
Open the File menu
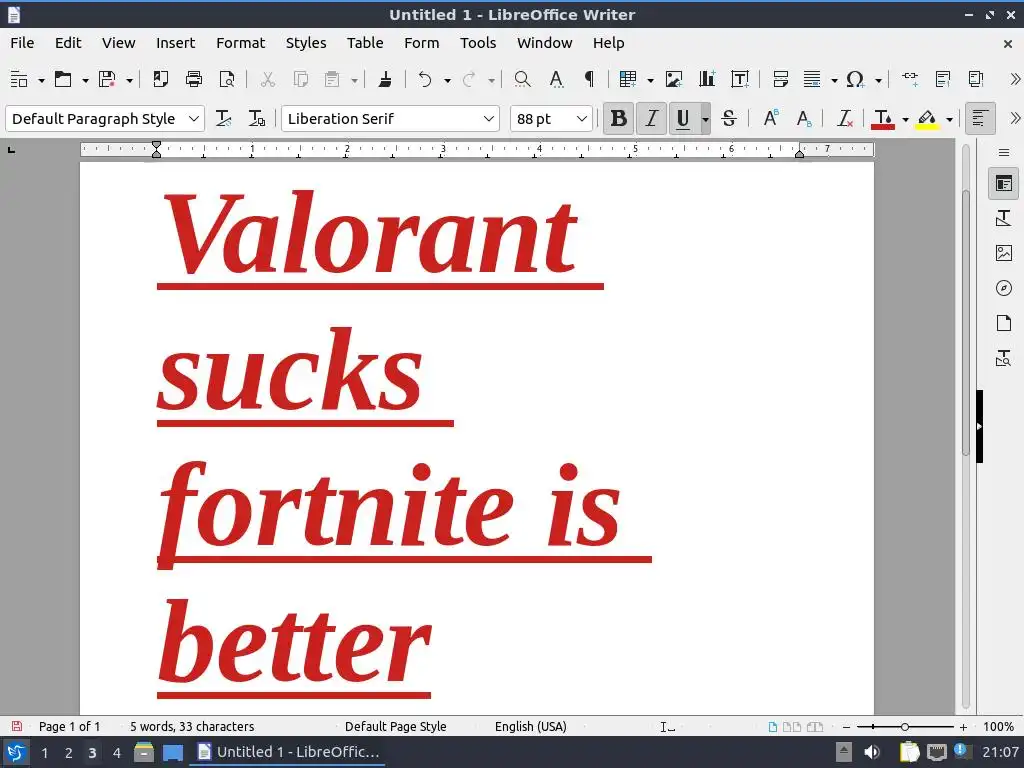pos(22,43)
